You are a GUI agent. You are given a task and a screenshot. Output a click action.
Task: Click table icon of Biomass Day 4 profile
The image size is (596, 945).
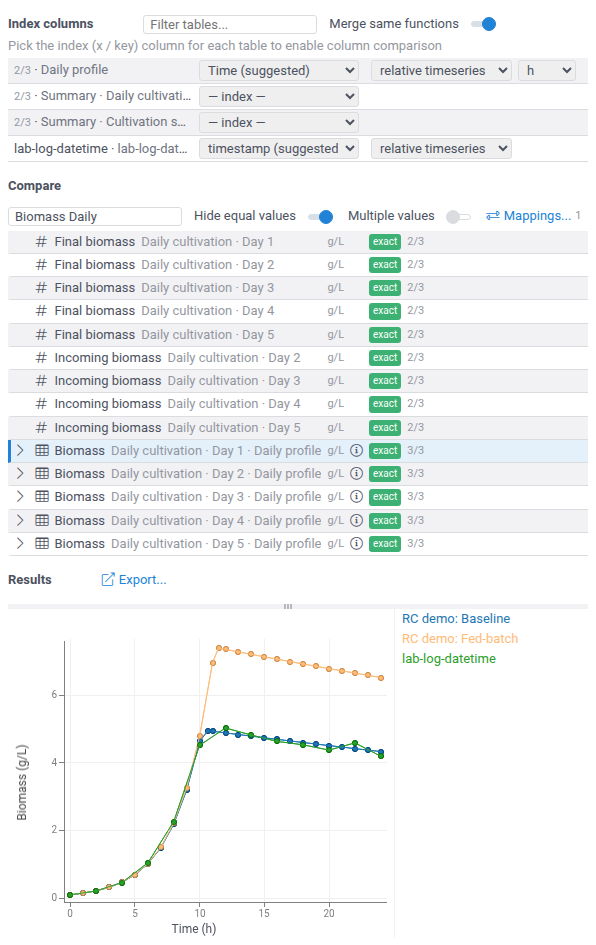click(42, 520)
